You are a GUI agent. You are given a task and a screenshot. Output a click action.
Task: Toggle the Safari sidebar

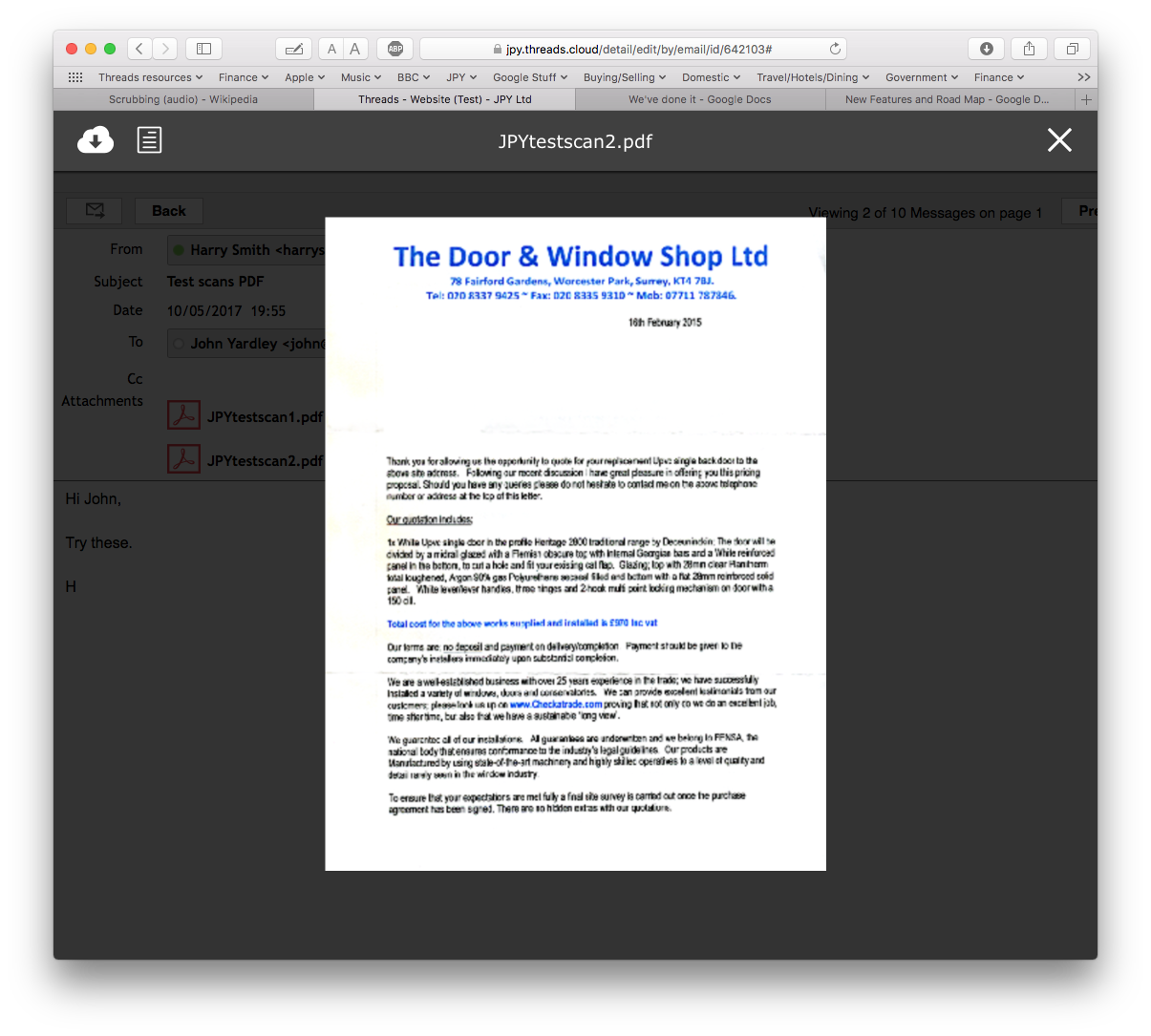click(x=203, y=49)
